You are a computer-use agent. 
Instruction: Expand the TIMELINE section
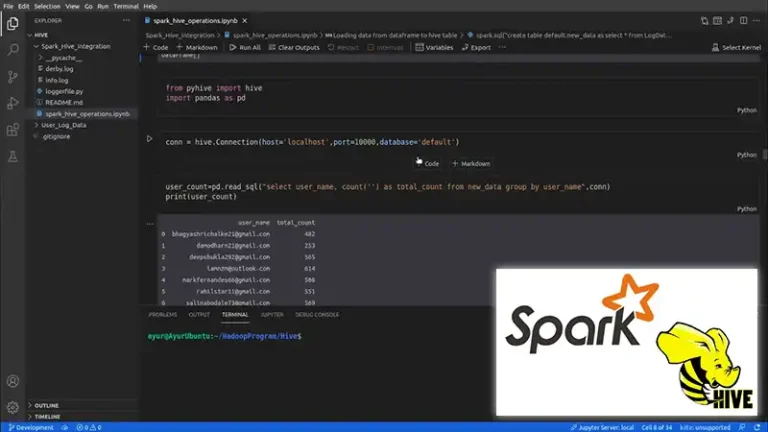tap(82, 417)
